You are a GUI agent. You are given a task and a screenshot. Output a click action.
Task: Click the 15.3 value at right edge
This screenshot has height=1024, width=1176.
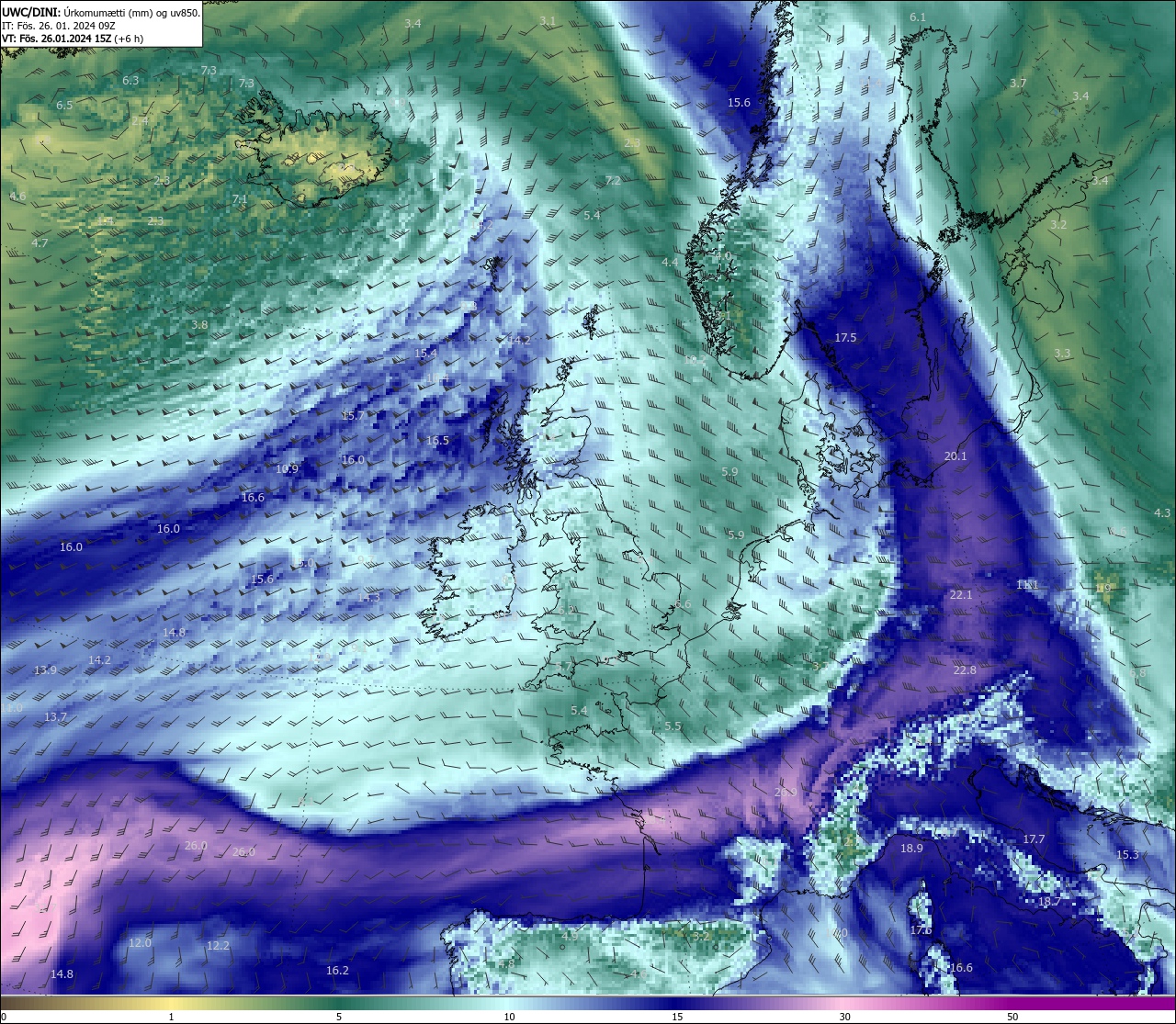(1127, 855)
